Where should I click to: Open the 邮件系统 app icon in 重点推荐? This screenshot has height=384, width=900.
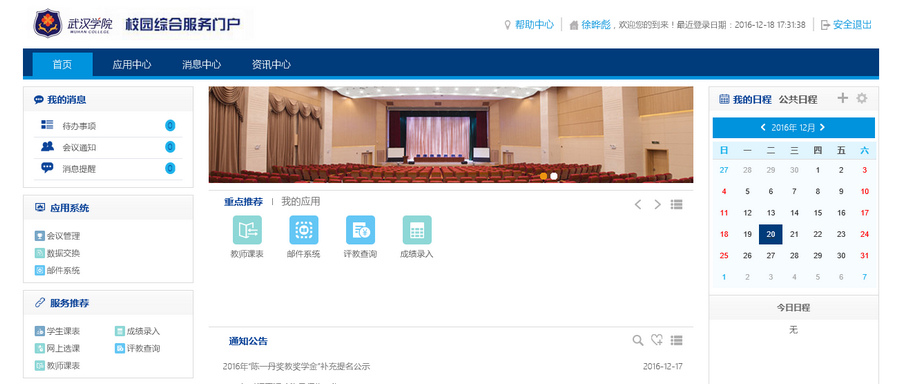coord(304,230)
